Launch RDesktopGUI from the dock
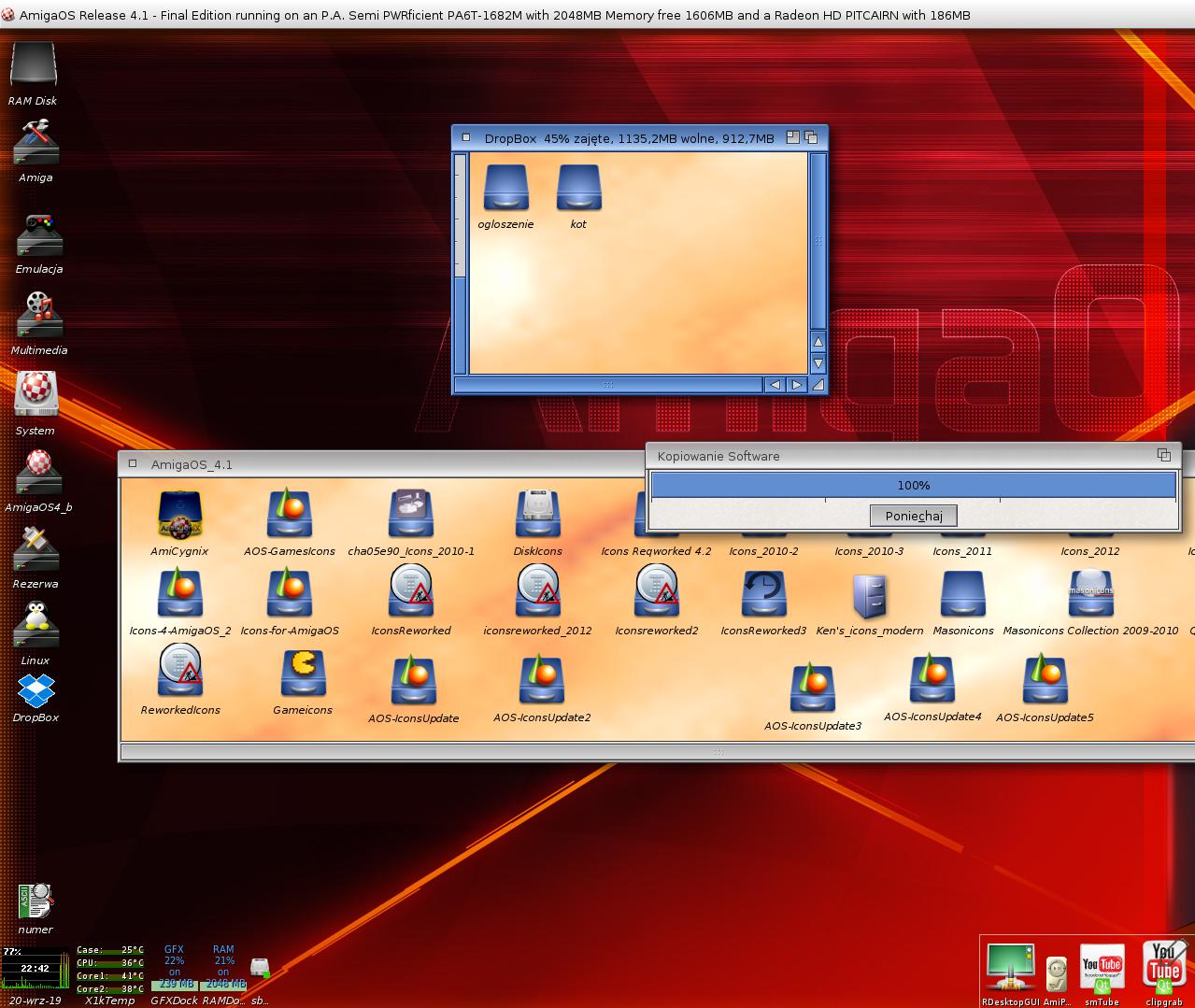This screenshot has height=1008, width=1195. coord(1011,968)
